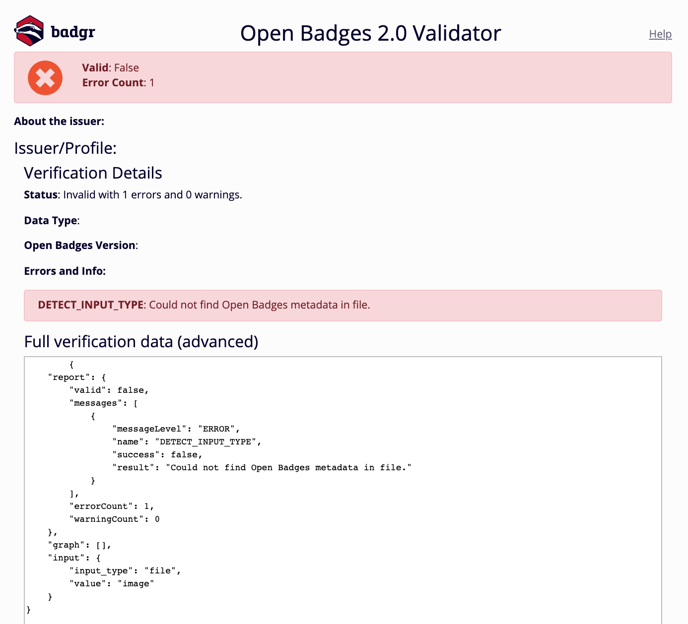Select the 'Error Count: 1' text
Viewport: 688px width, 624px height.
click(x=118, y=82)
